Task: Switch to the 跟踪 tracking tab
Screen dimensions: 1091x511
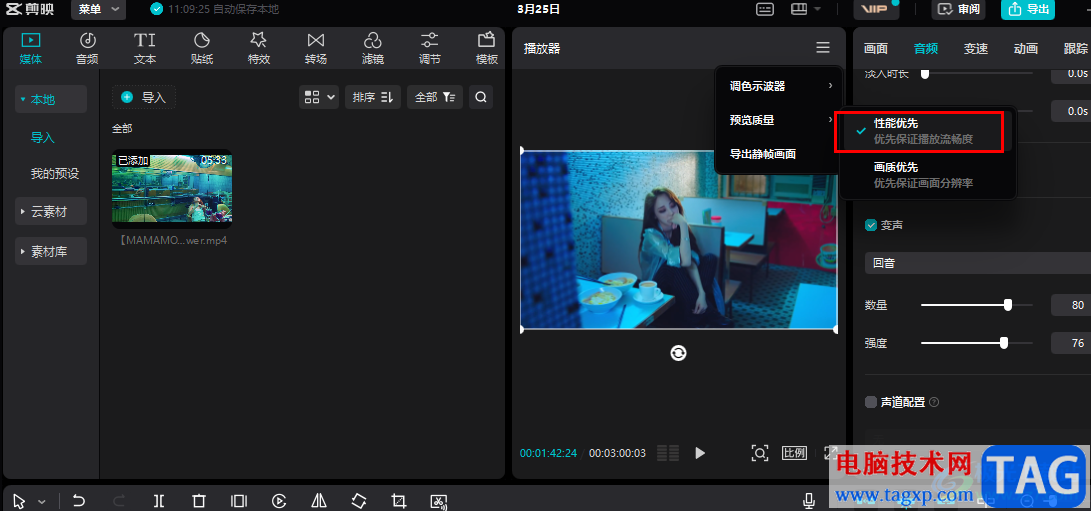Action: click(1076, 48)
